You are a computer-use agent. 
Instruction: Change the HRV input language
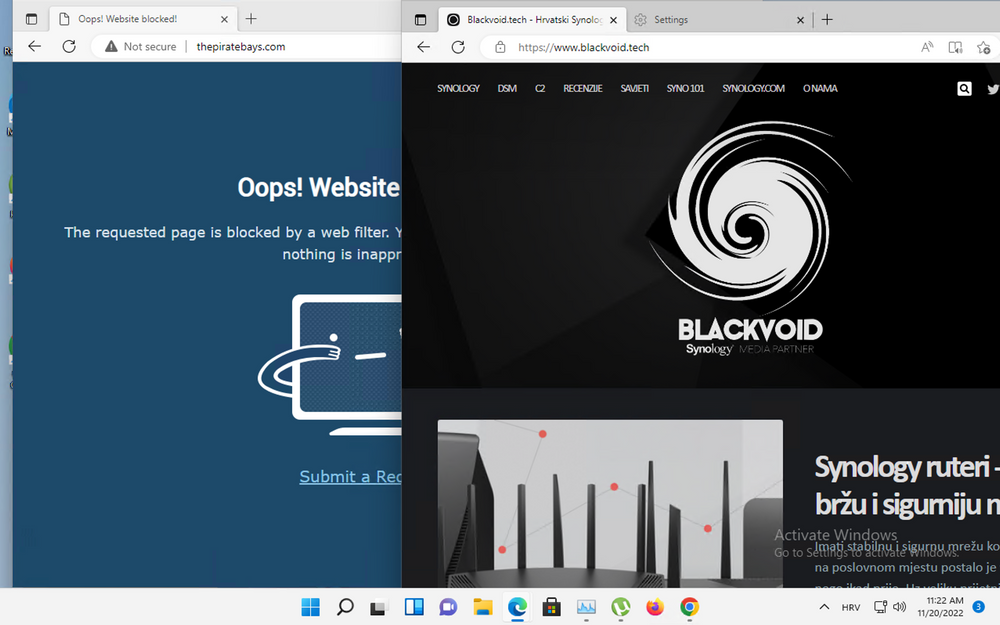(x=851, y=607)
